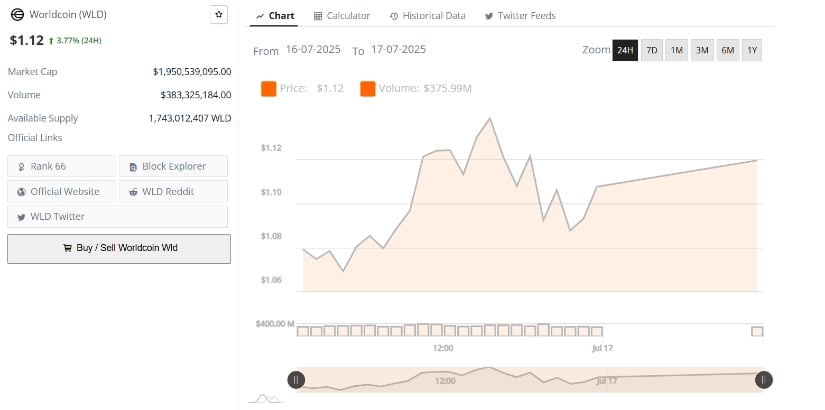Select the 24H zoom range
This screenshot has height=410, width=825.
click(x=625, y=51)
